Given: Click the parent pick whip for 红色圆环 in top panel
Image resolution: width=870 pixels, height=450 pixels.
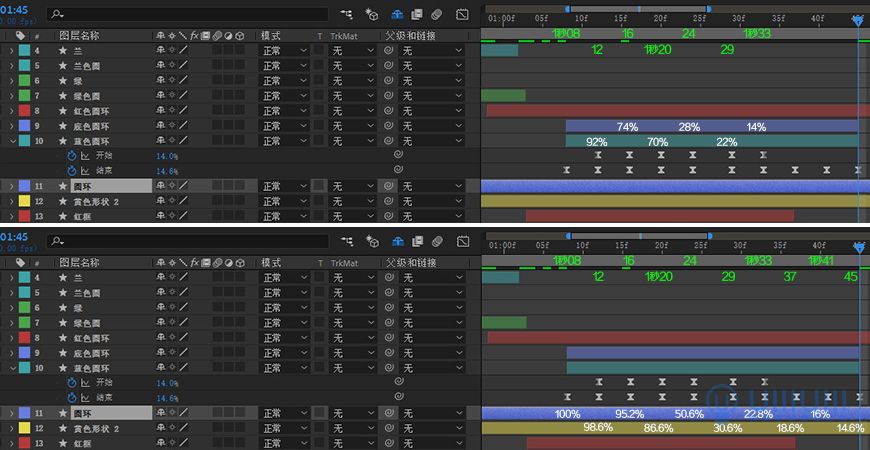Looking at the screenshot, I should (389, 111).
